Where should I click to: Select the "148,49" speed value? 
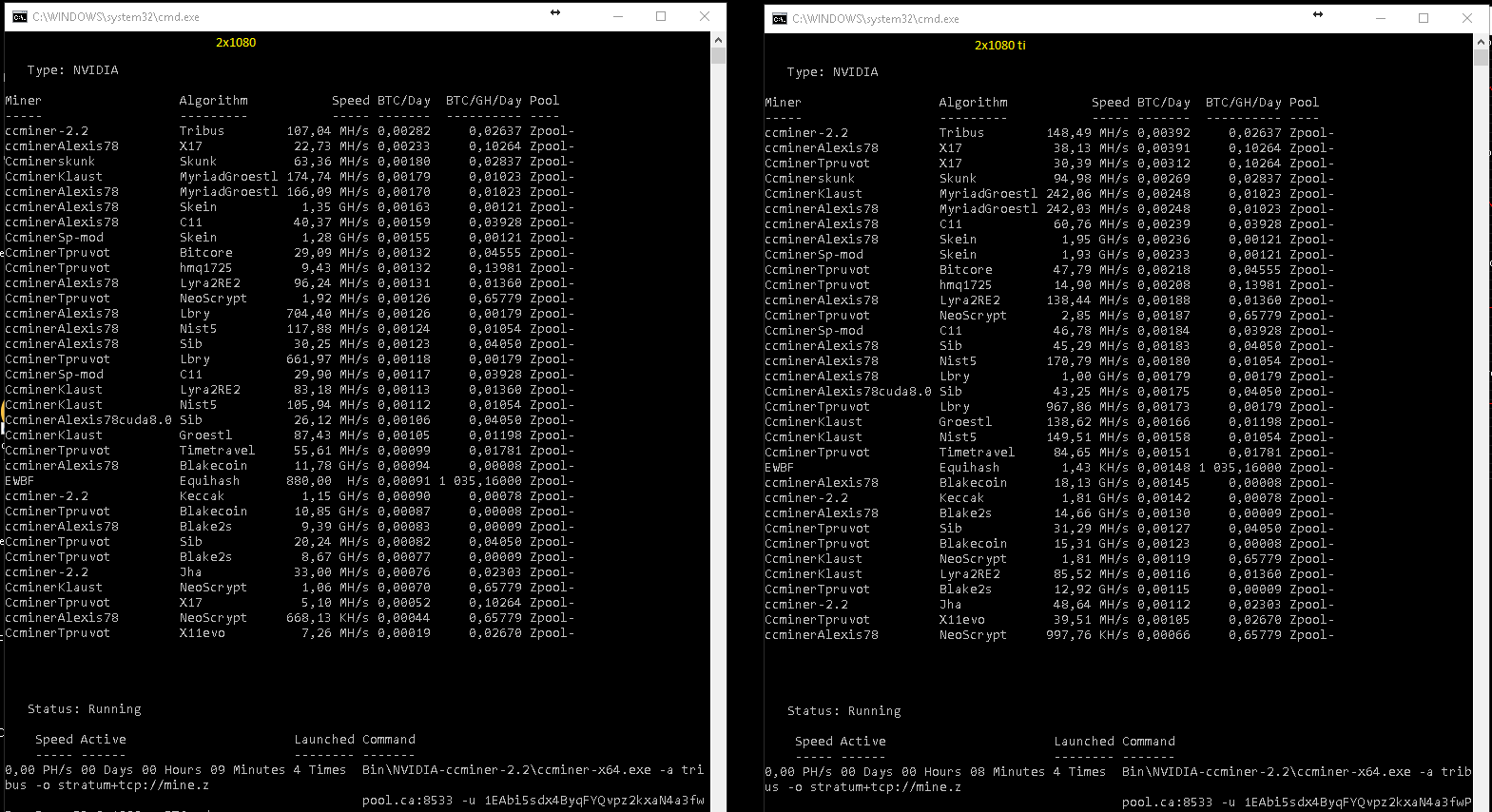click(x=1069, y=133)
